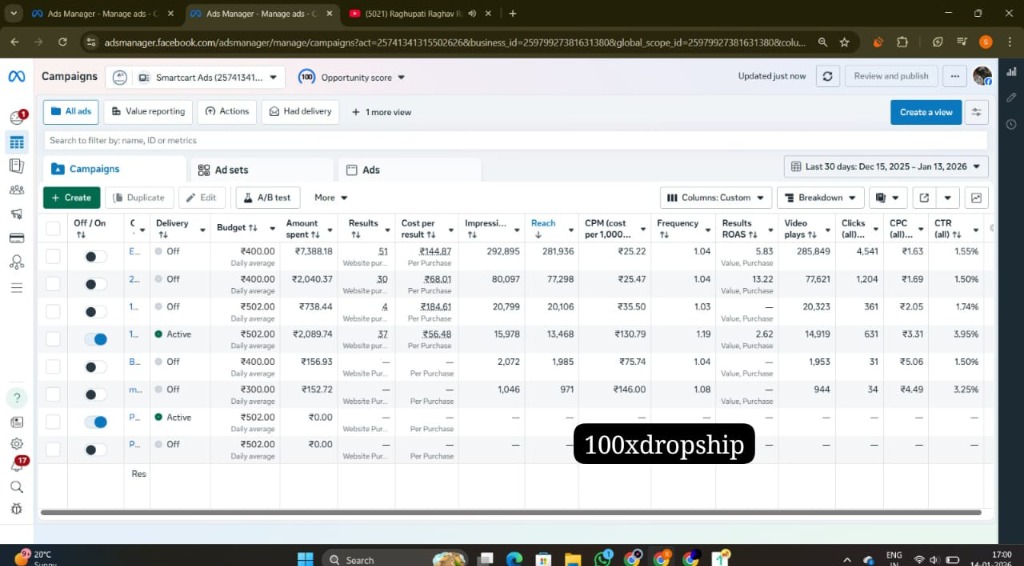
Task: Open the bug report icon in sidebar
Action: click(16, 509)
